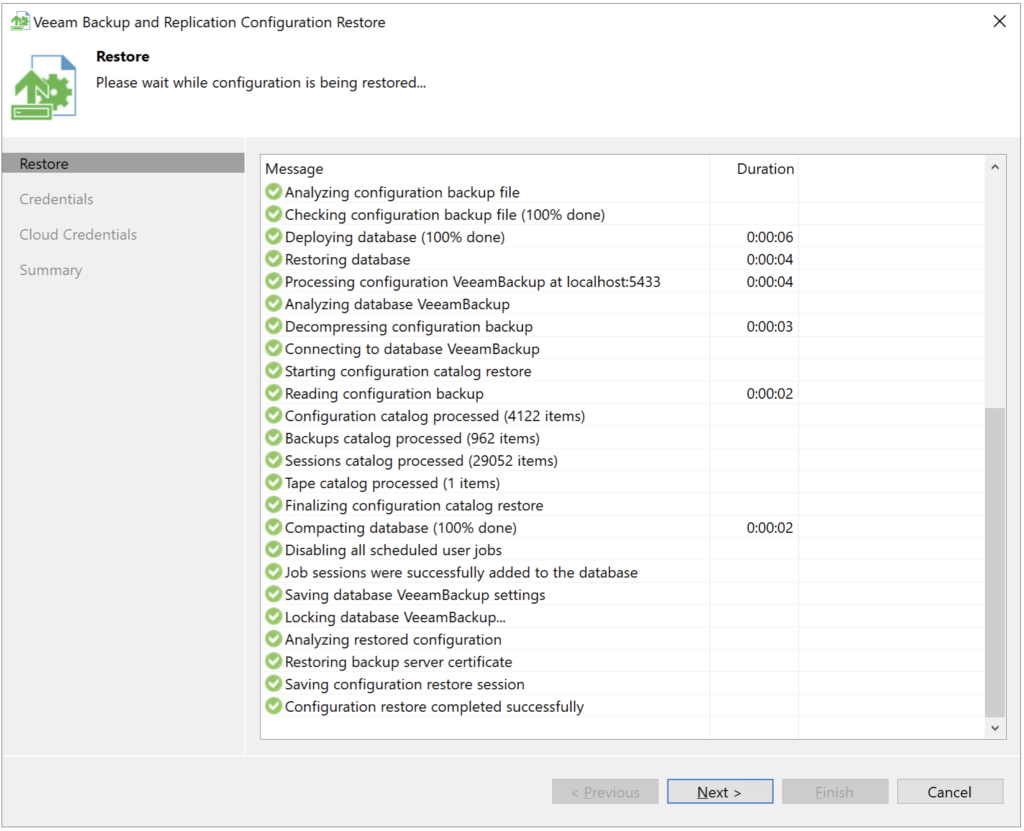Click green check beside Locking database VeeamBackup
Screen dimensions: 1024x831
274,617
